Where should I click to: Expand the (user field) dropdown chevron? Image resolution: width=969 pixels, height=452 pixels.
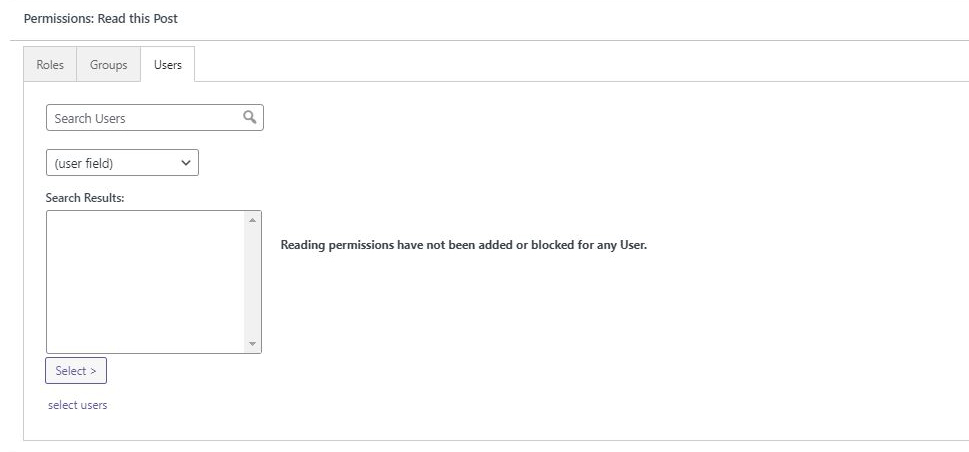pos(185,163)
